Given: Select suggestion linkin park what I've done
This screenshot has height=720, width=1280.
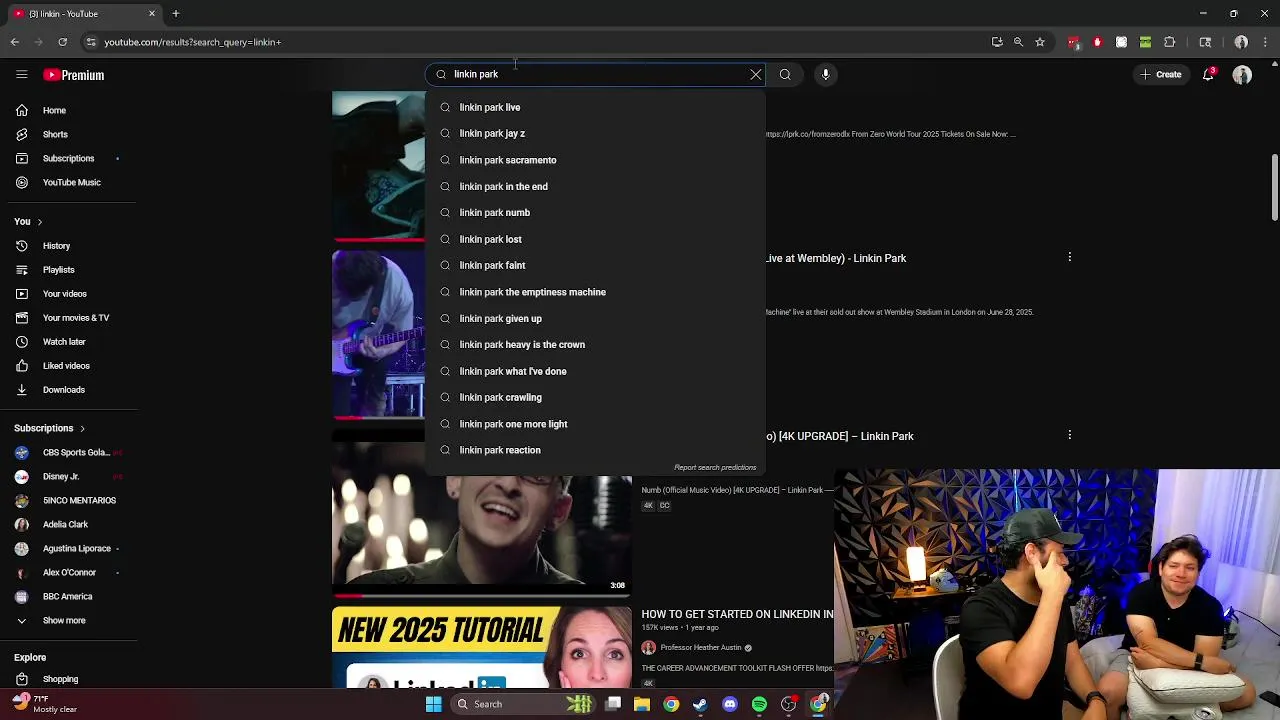Looking at the screenshot, I should click(x=595, y=371).
